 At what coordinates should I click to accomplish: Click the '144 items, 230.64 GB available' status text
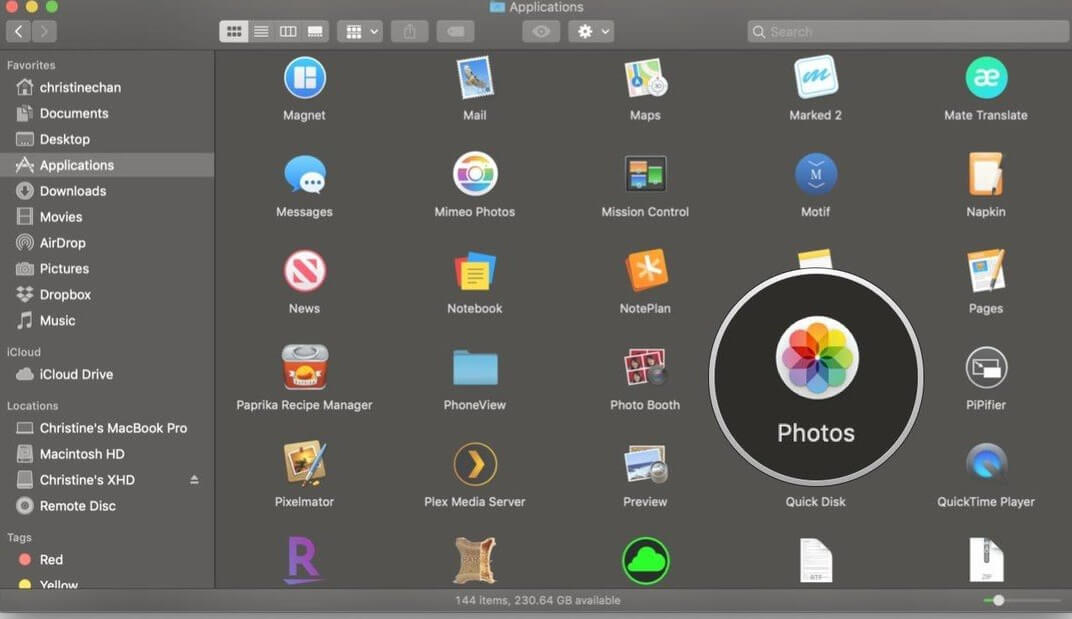tap(538, 600)
